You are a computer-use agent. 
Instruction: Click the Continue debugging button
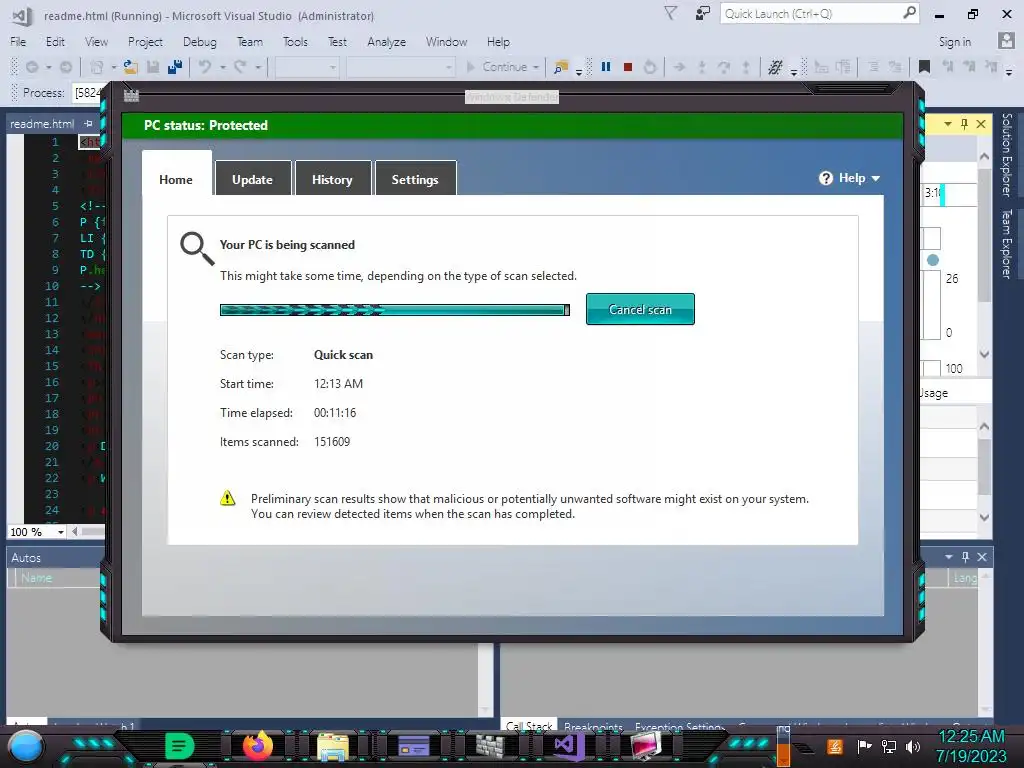tap(496, 67)
